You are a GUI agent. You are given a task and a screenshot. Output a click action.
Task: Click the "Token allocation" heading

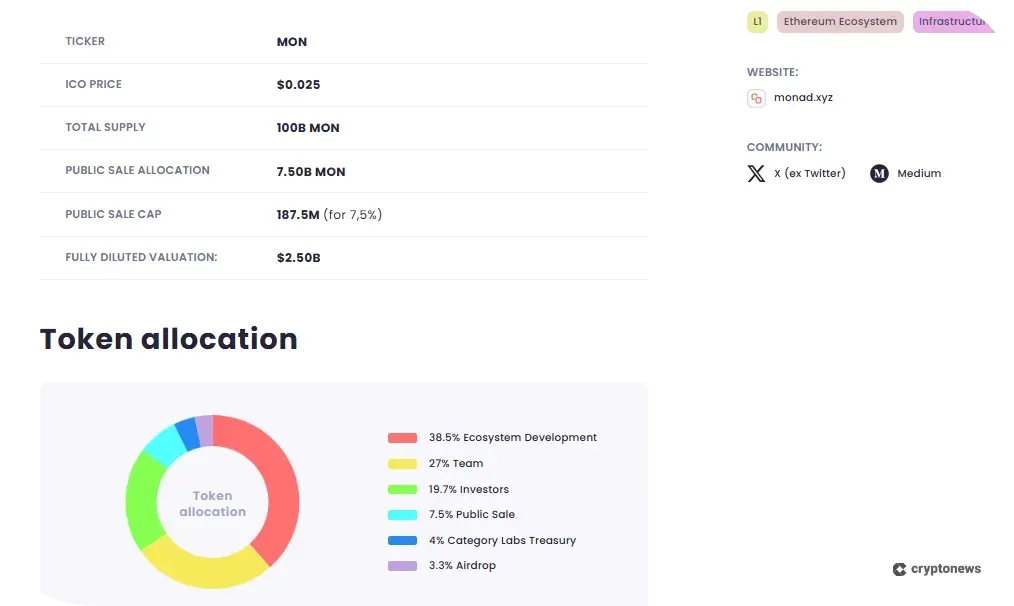[x=168, y=339]
